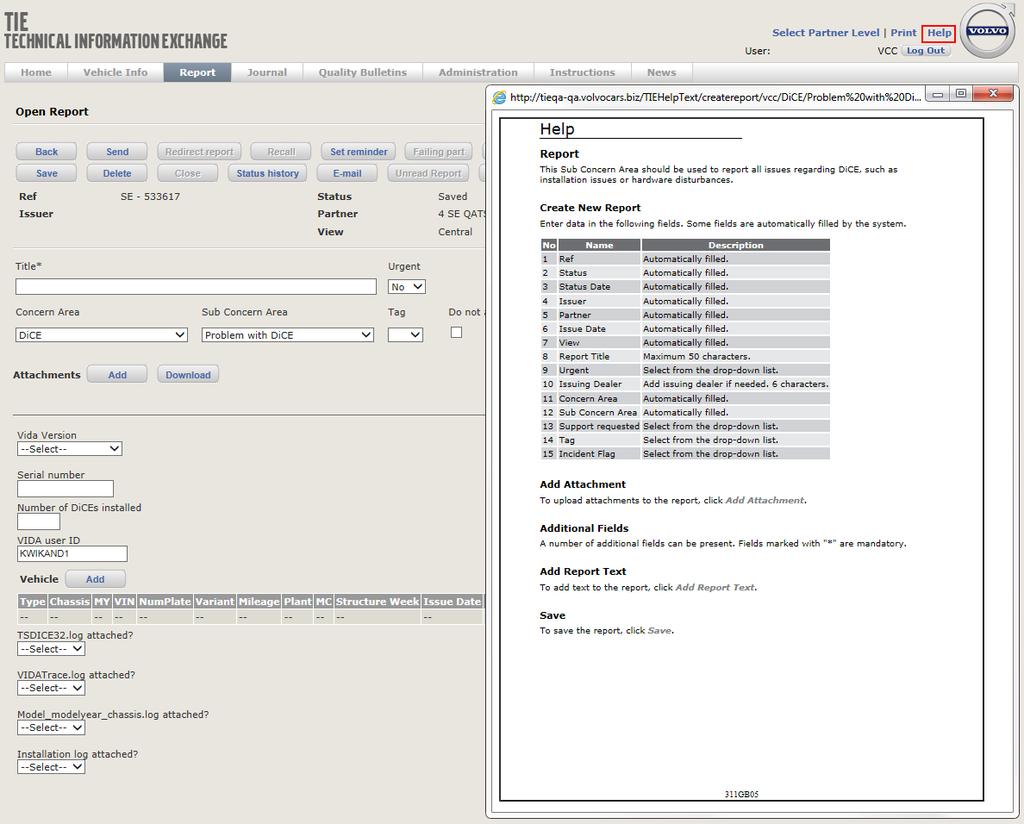Open the Vehicle Info tab
This screenshot has height=824, width=1024.
coord(115,72)
